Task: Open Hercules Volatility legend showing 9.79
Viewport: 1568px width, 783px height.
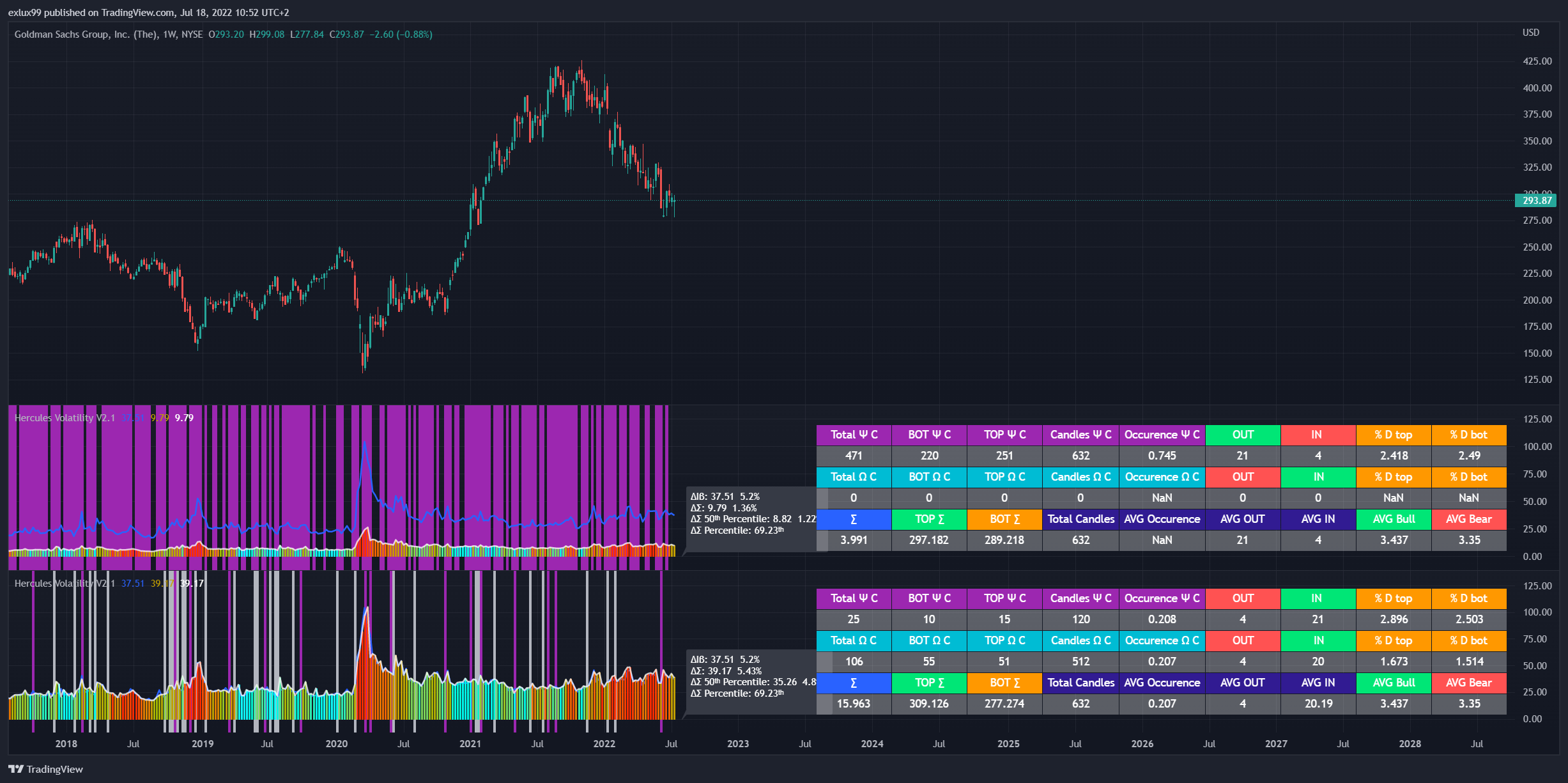Action: pos(65,418)
